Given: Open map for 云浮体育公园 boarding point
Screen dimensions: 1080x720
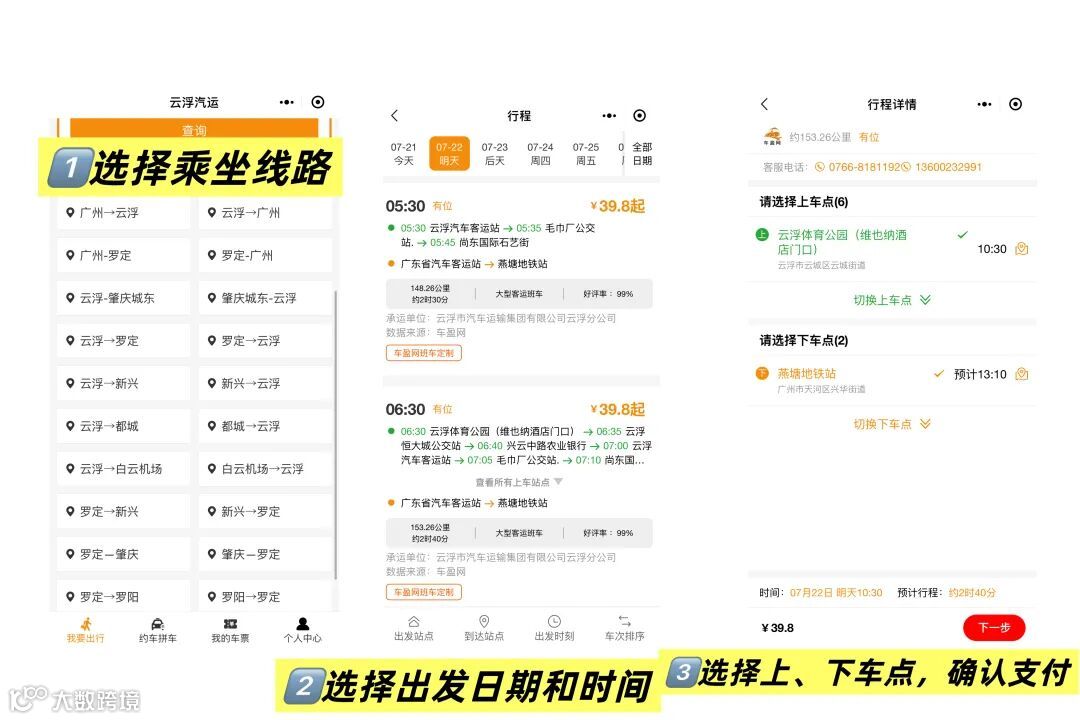Looking at the screenshot, I should point(1022,249).
